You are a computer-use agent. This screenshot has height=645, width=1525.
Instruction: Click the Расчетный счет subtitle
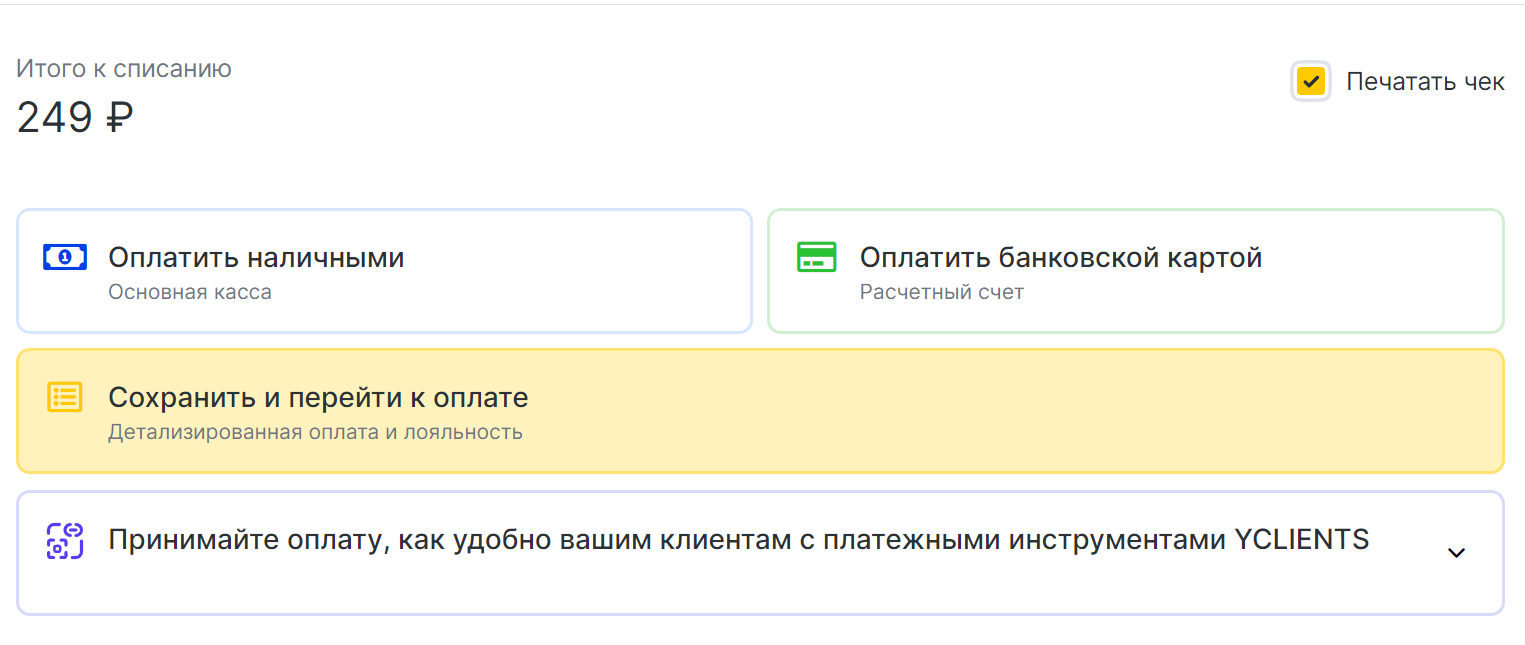pyautogui.click(x=942, y=292)
